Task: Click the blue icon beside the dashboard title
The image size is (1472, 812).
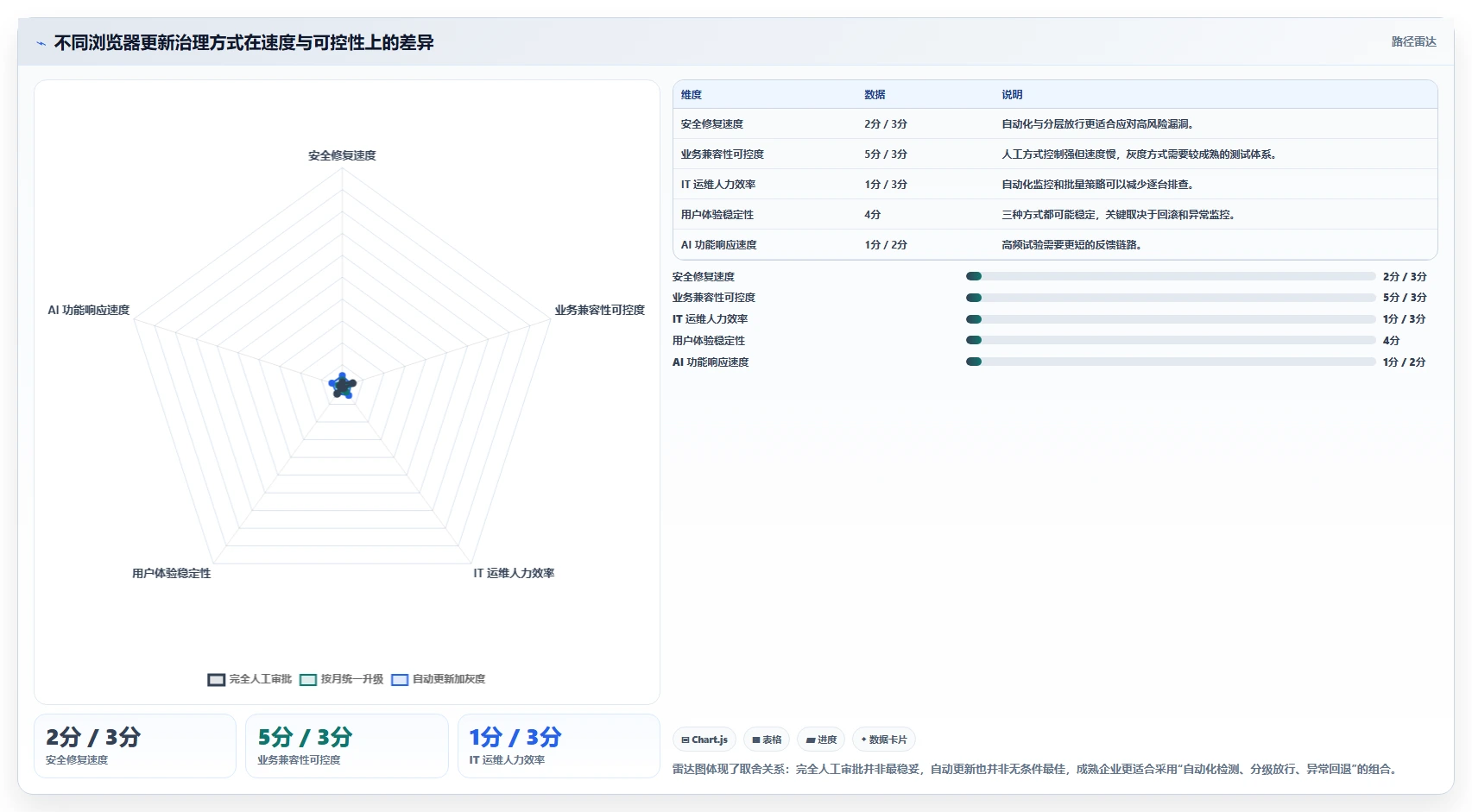Action: [41, 43]
